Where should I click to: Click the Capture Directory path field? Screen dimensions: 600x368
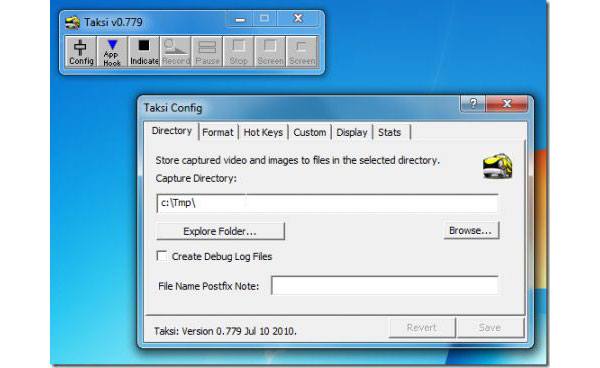(327, 203)
